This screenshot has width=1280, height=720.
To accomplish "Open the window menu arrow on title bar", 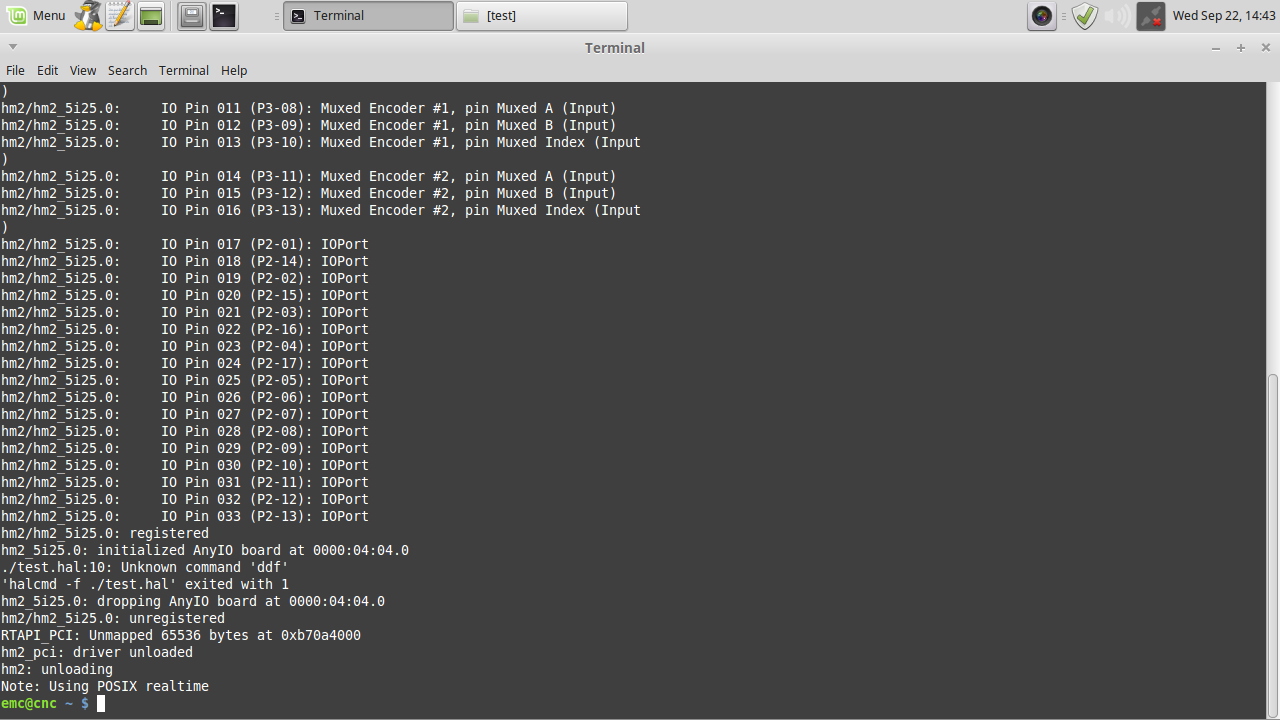I will coord(12,47).
